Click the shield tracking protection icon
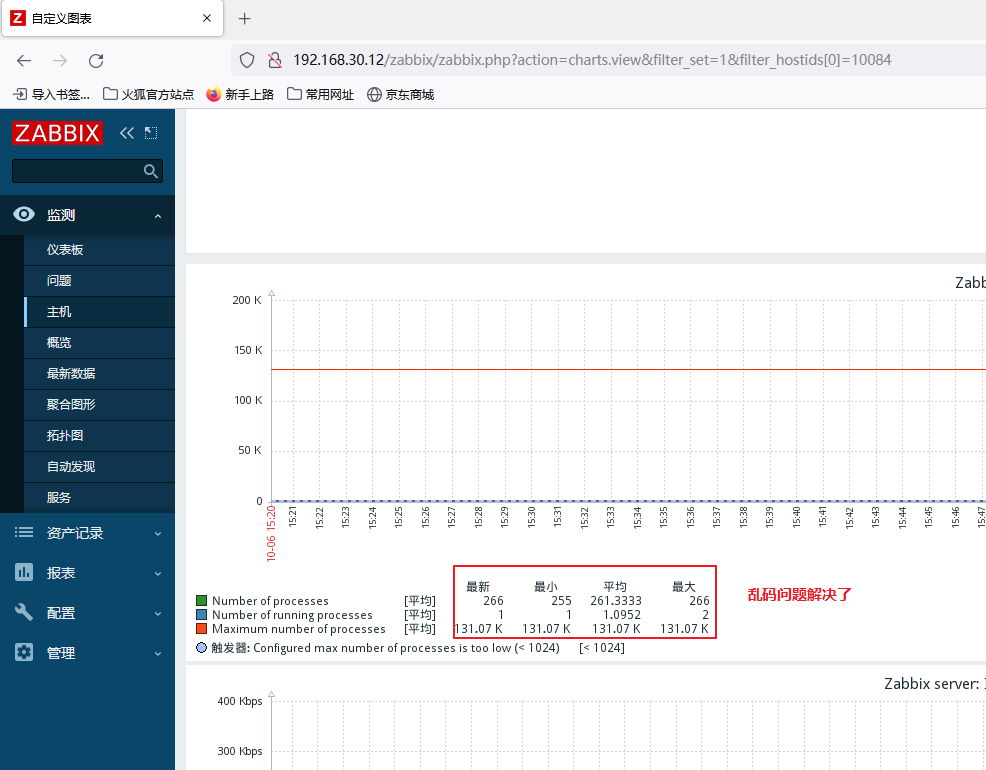 pos(247,60)
